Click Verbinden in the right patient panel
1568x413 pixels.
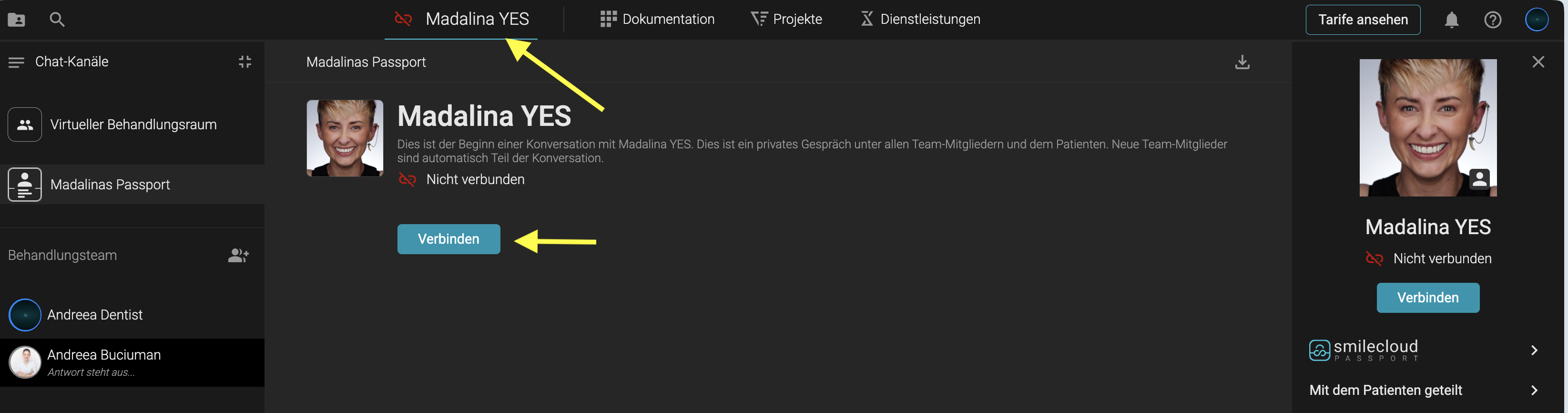point(1427,298)
